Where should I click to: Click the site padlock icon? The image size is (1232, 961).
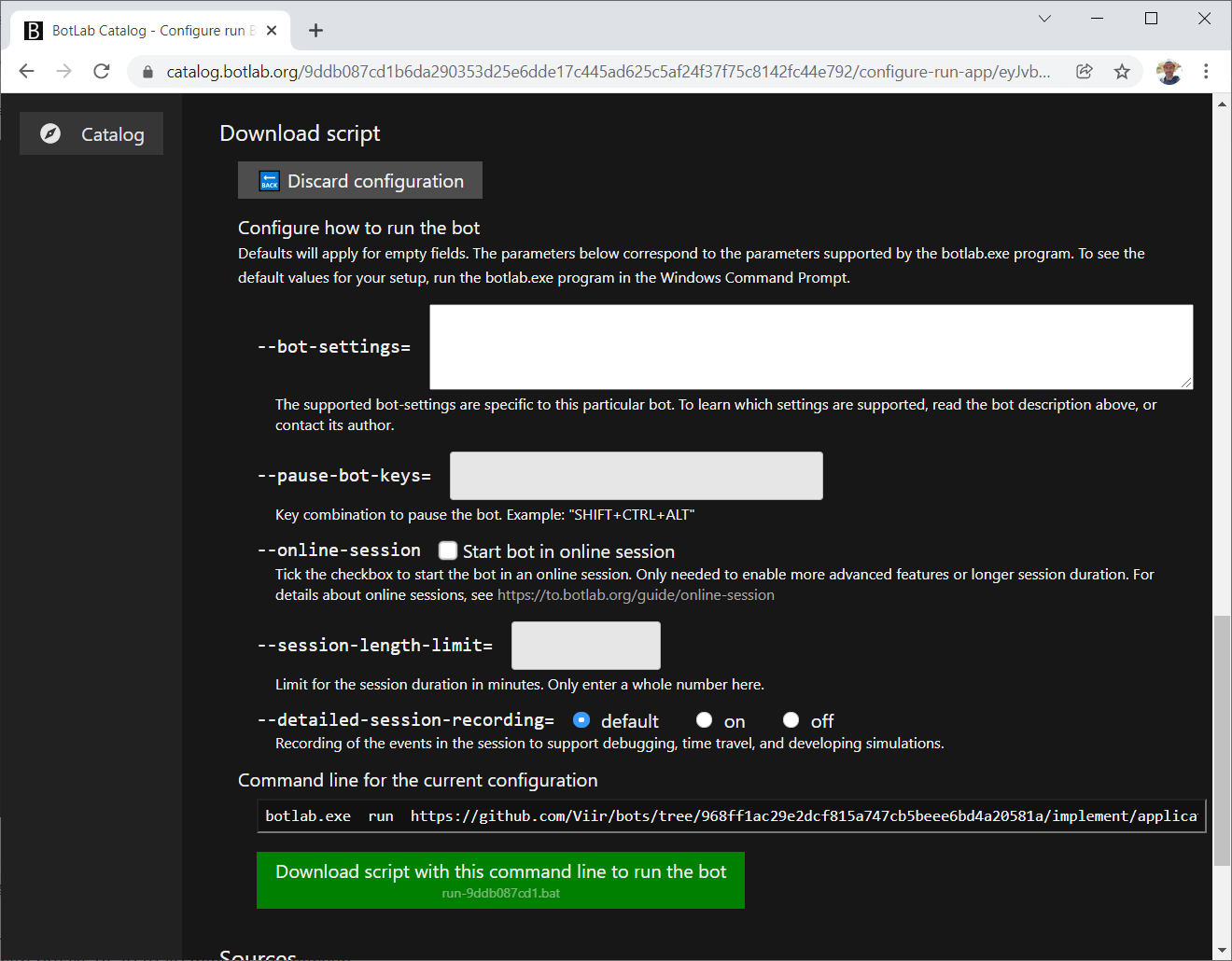[x=147, y=72]
